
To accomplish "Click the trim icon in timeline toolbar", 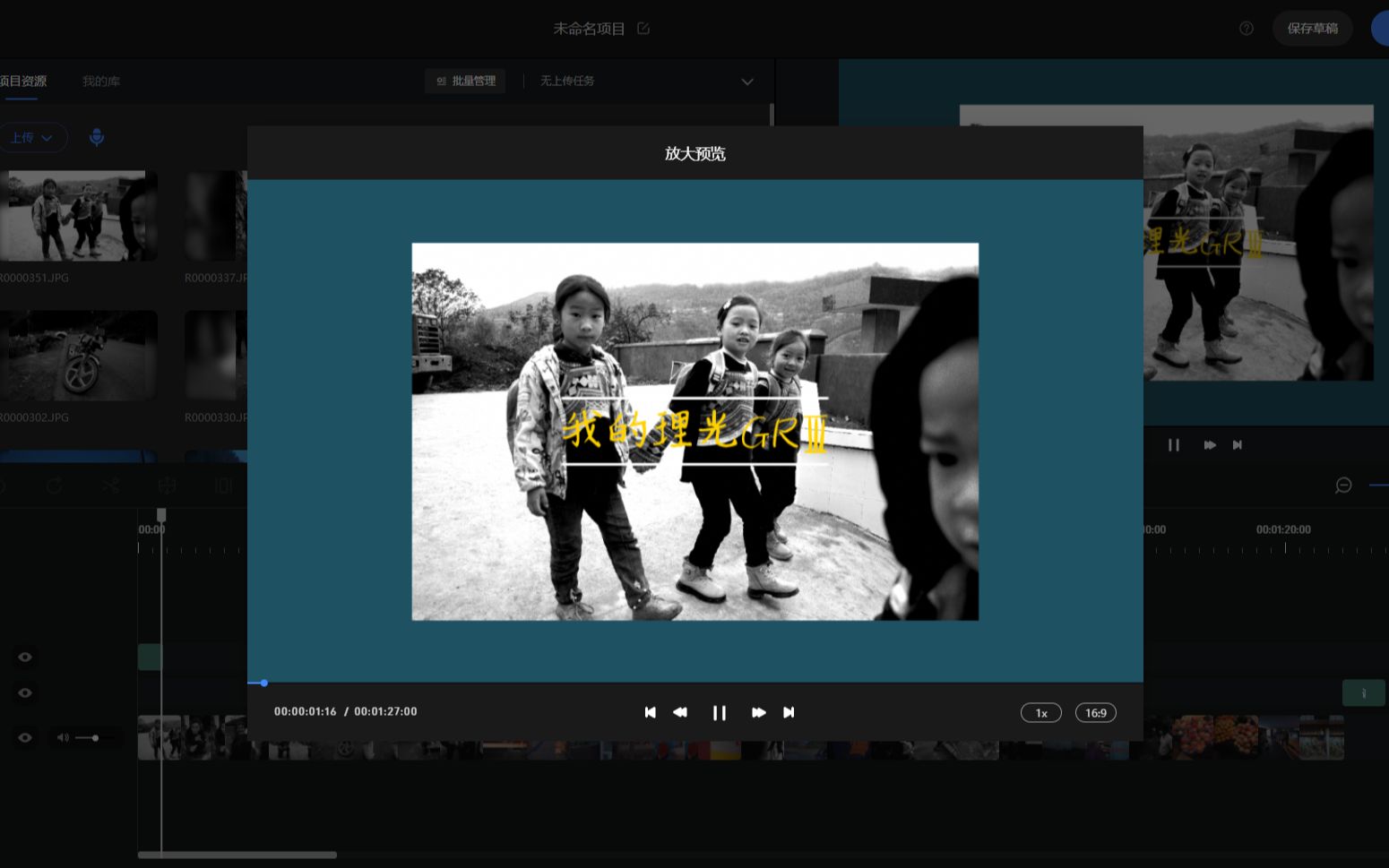I will point(223,486).
